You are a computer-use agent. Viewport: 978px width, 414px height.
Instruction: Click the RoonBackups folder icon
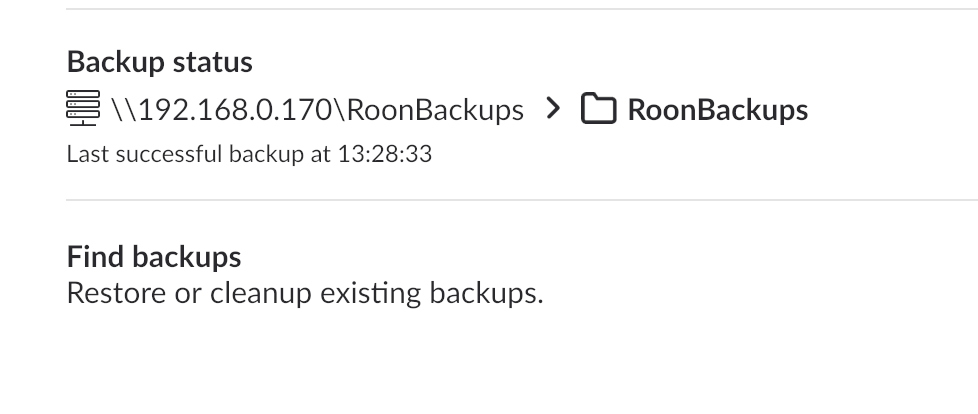click(x=599, y=108)
